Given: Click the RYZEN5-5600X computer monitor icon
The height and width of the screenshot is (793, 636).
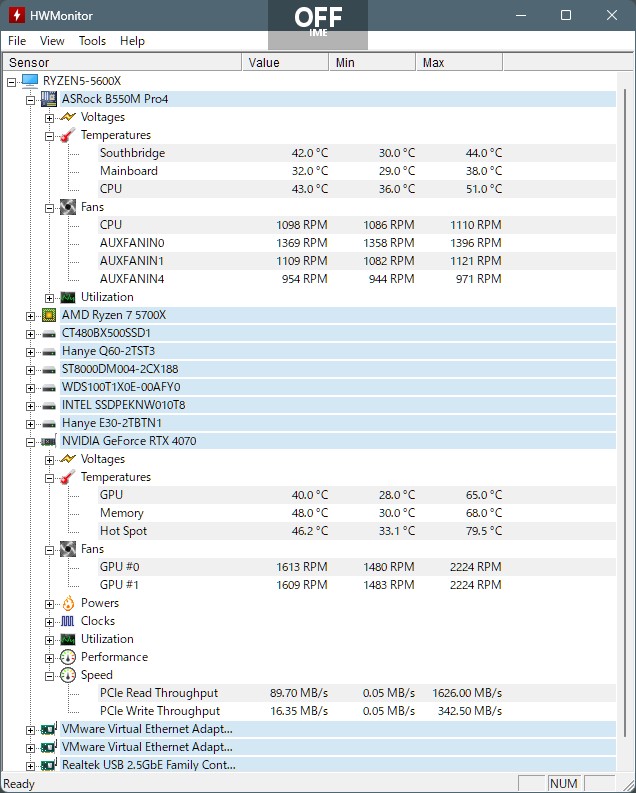Looking at the screenshot, I should click(x=30, y=81).
